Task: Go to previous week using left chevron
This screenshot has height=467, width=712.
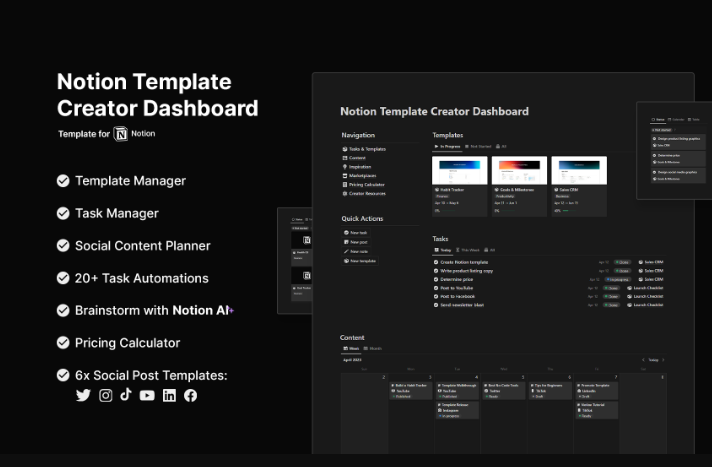Action: [x=641, y=359]
